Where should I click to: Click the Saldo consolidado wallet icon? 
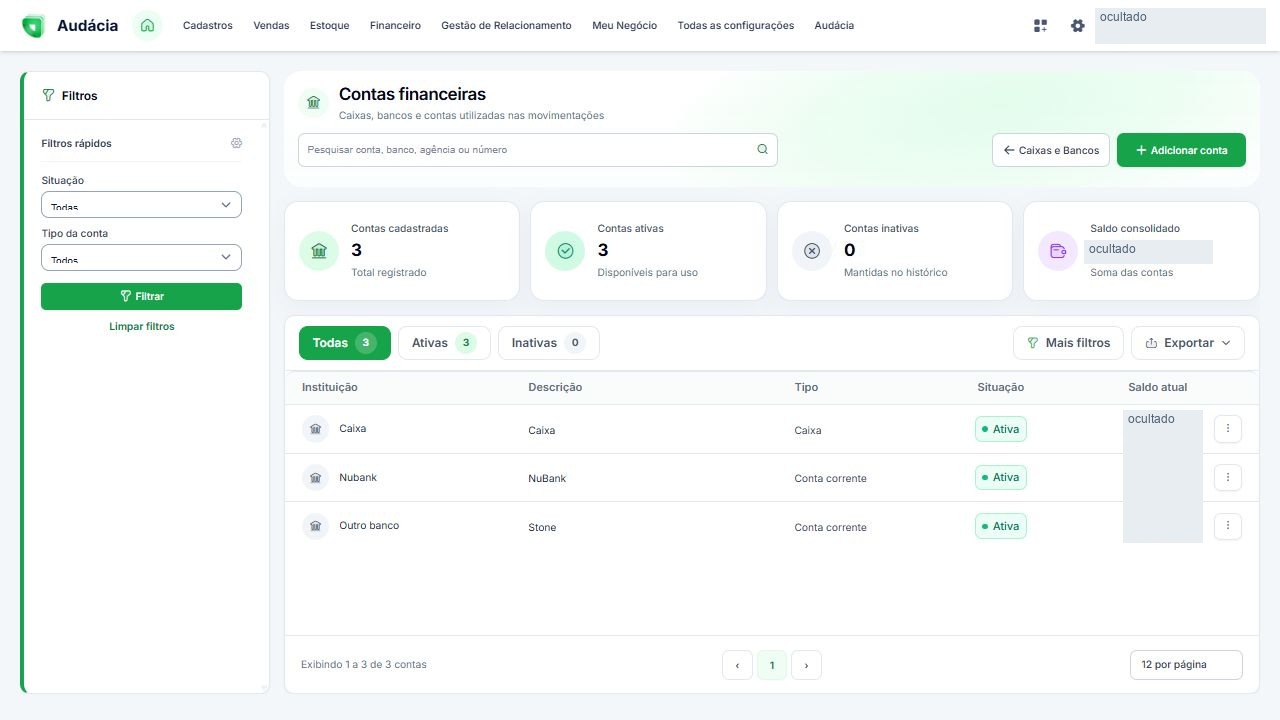tap(1058, 251)
